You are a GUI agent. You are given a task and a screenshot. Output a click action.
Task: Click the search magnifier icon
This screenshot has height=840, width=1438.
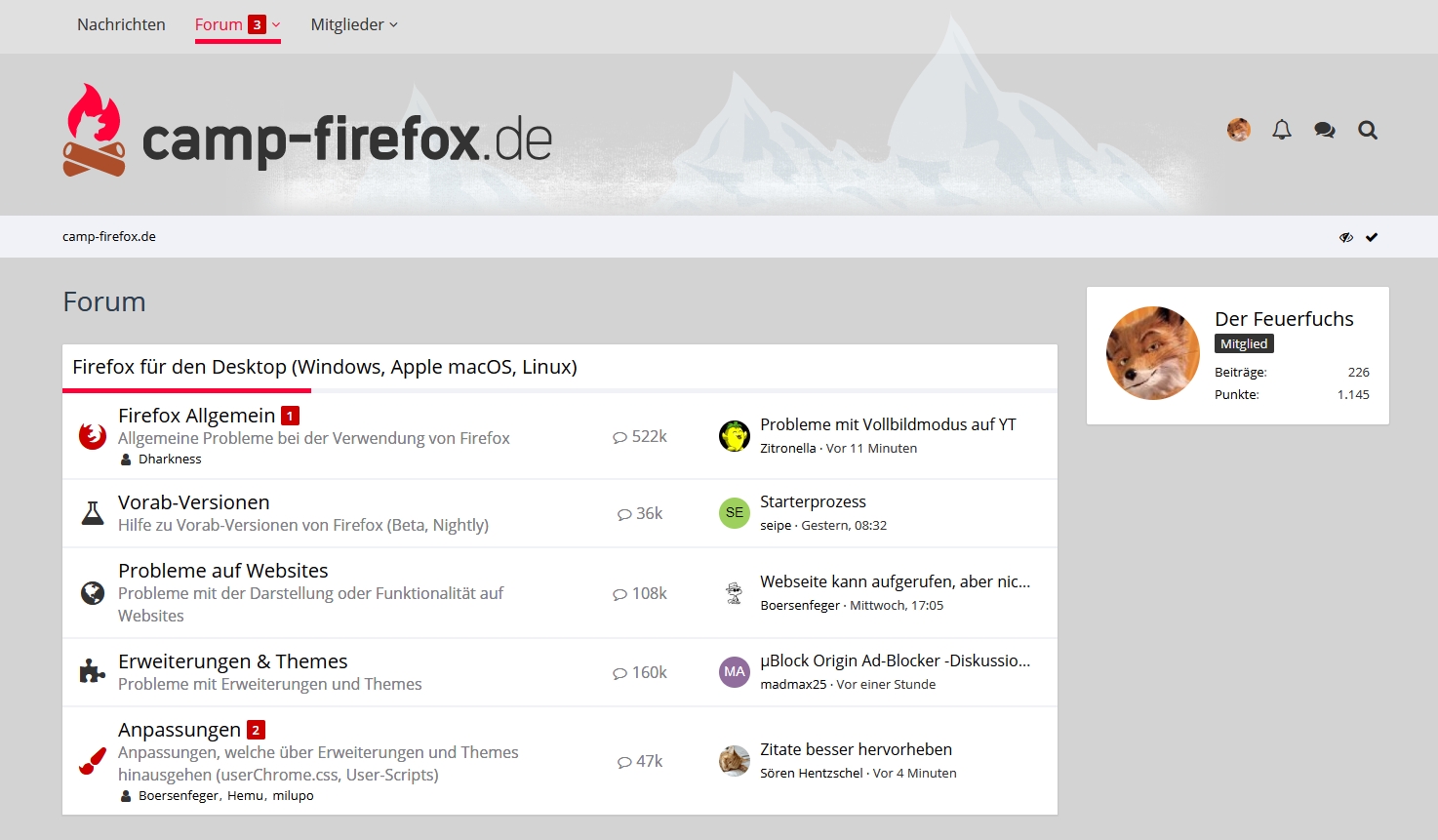1368,130
